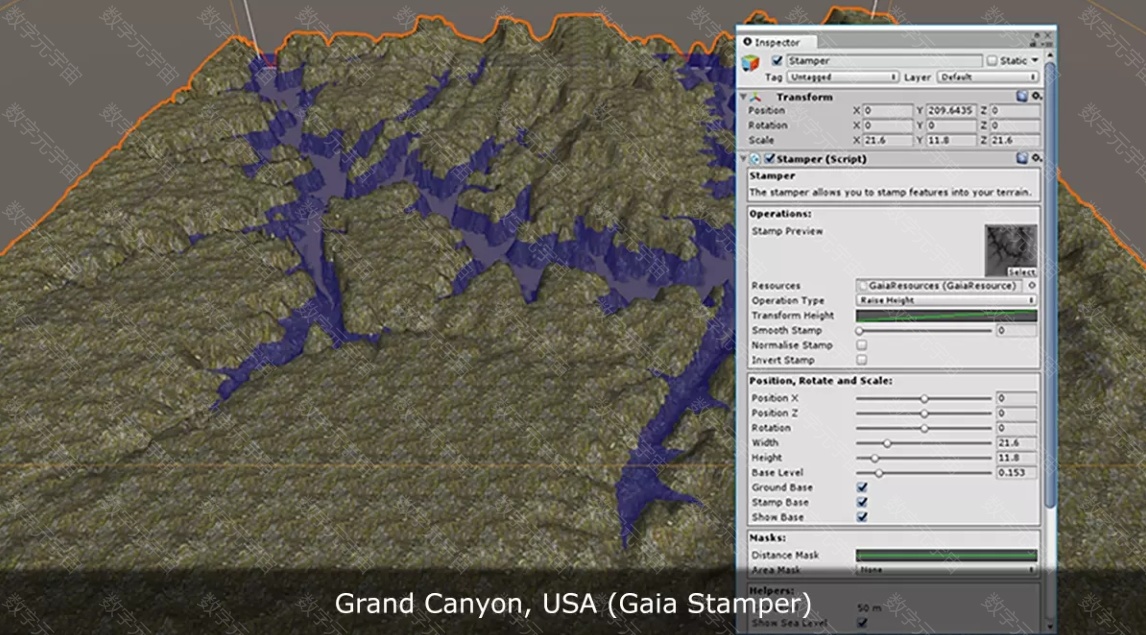Adjust the Width slider
The image size is (1146, 635).
pyautogui.click(x=925, y=443)
